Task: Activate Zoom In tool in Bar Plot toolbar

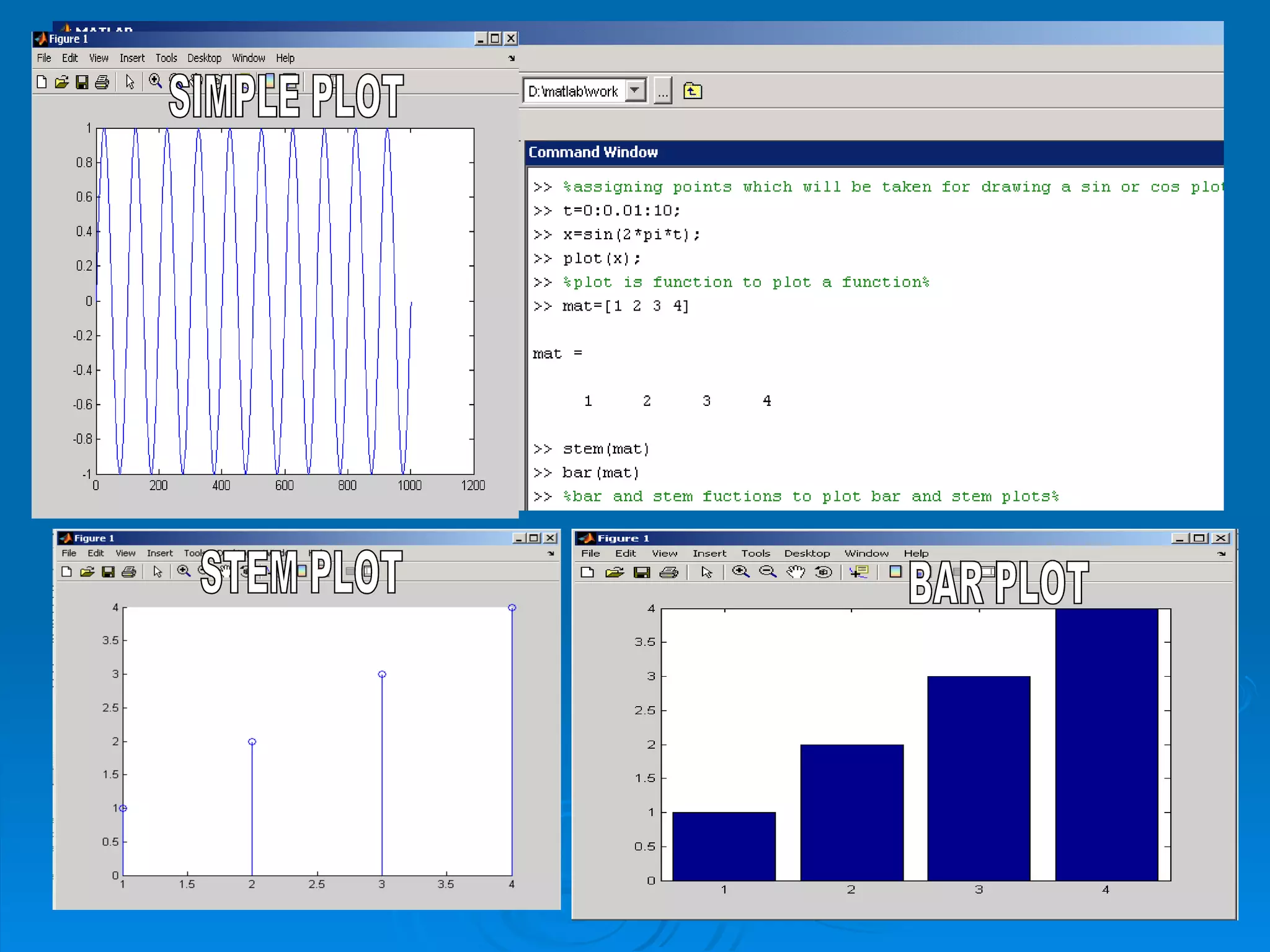Action: coord(740,571)
